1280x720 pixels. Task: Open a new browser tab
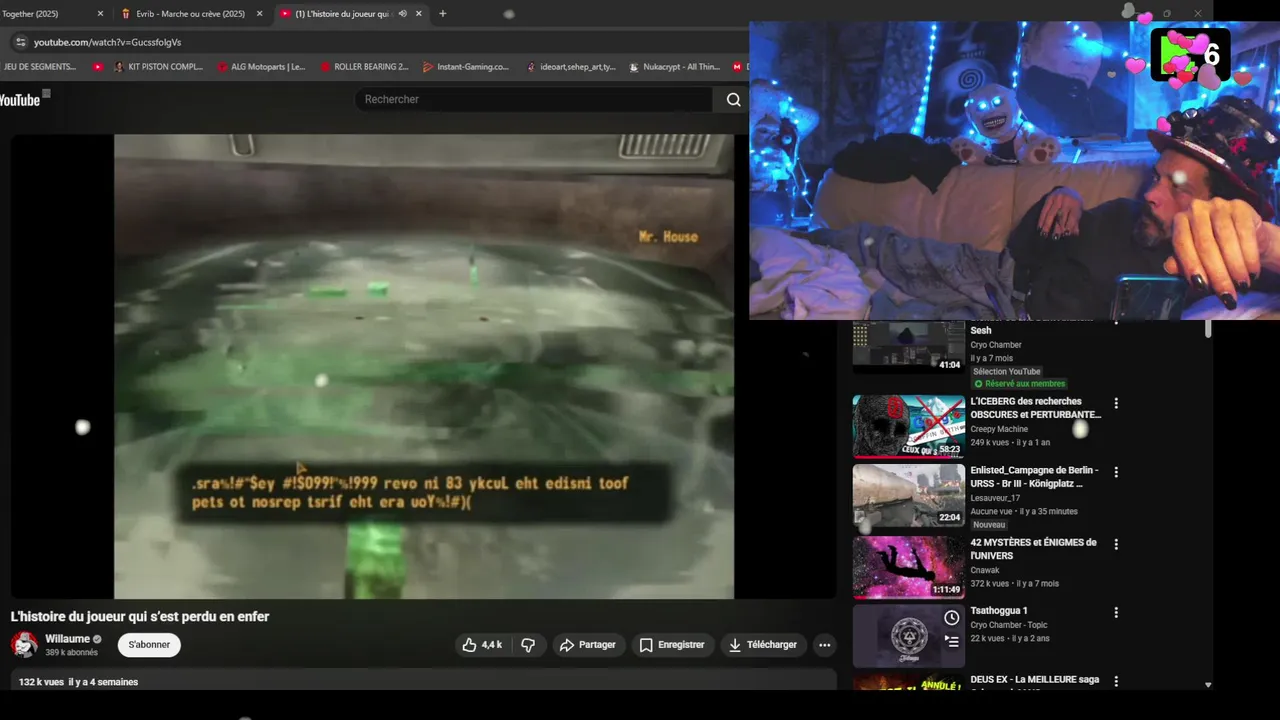(x=443, y=14)
